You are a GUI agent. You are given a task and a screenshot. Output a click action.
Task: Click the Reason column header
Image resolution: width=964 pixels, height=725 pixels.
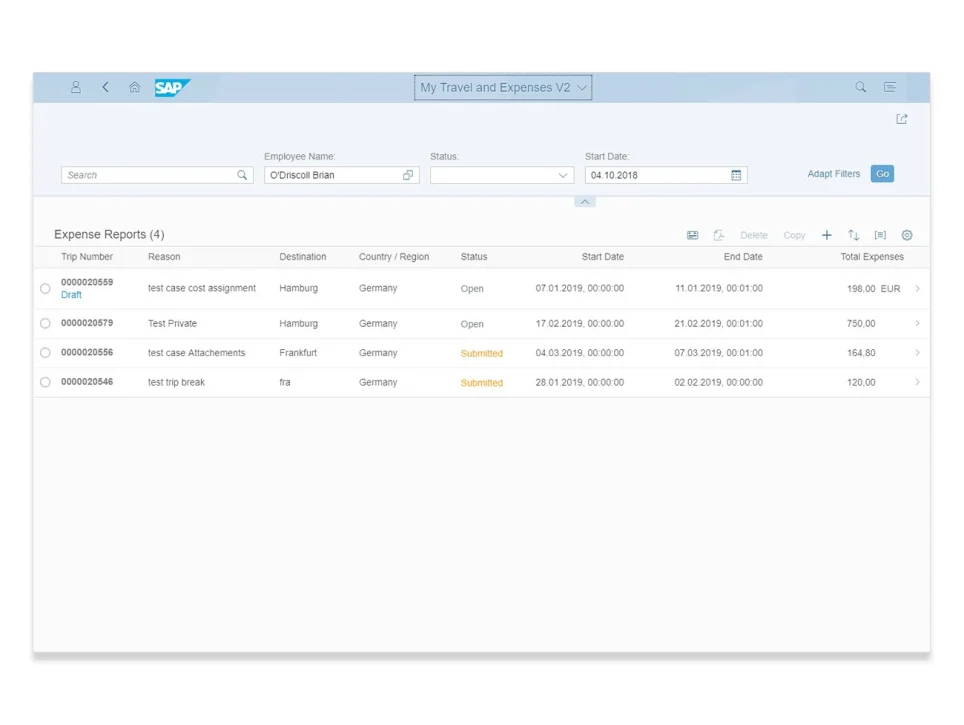(x=164, y=257)
